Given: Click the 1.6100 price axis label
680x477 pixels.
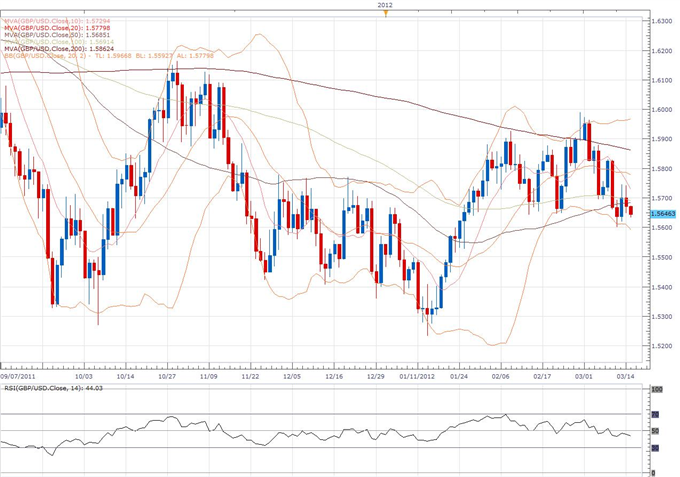Looking at the screenshot, I should [x=662, y=80].
